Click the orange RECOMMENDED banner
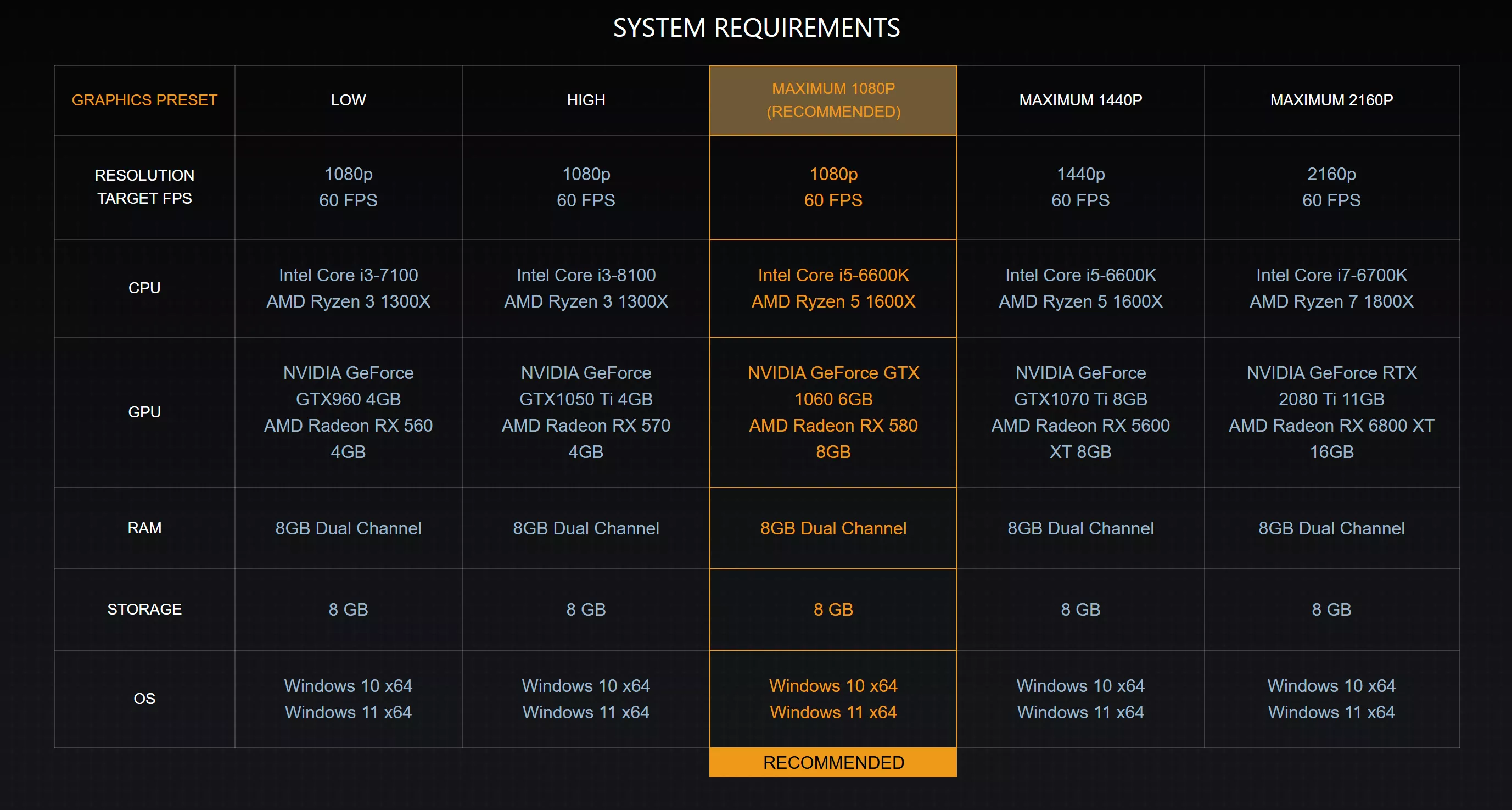This screenshot has height=810, width=1512. (x=833, y=762)
